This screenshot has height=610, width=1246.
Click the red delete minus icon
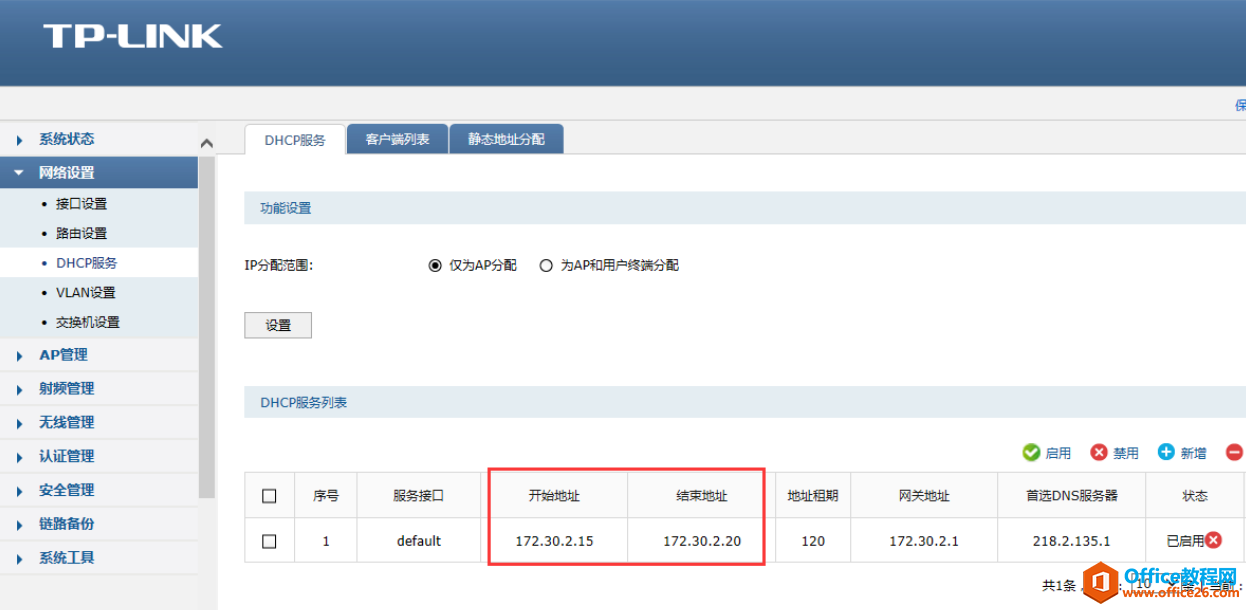tap(1234, 453)
